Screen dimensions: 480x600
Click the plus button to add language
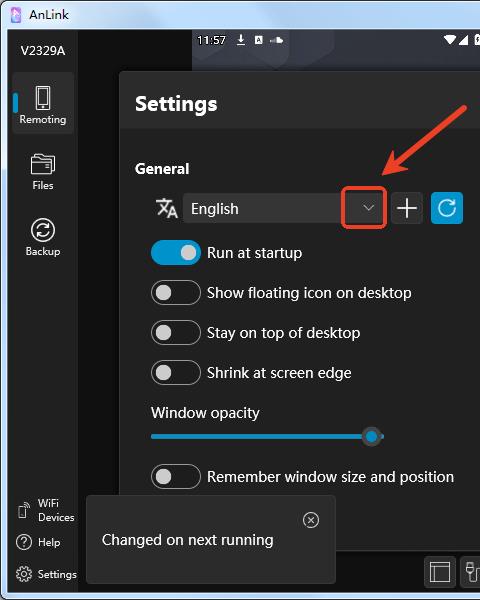click(407, 208)
